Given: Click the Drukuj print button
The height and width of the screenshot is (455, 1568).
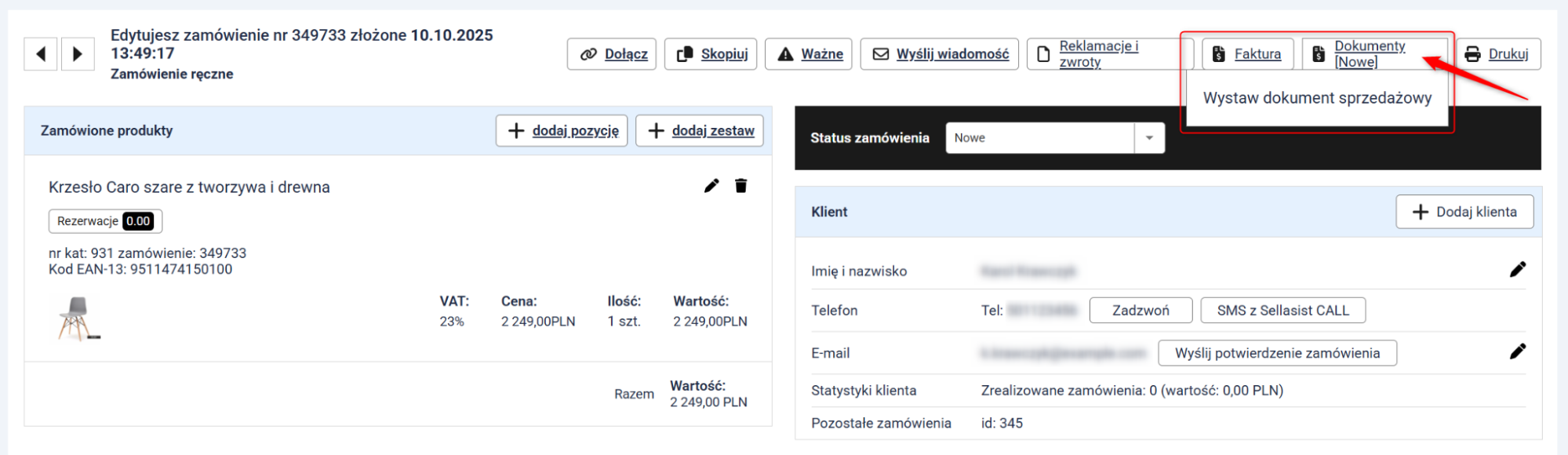Looking at the screenshot, I should click(1497, 54).
